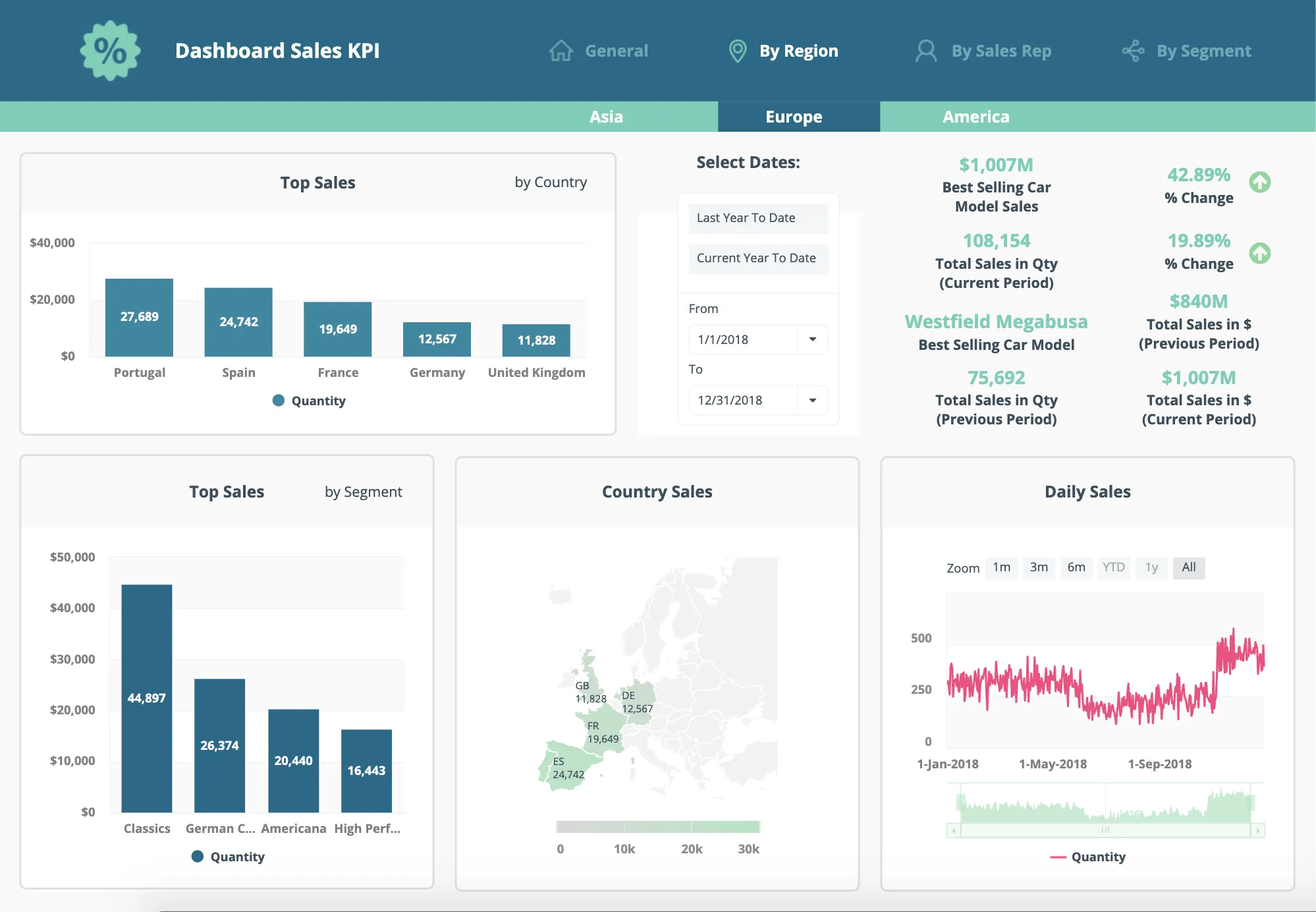Image resolution: width=1316 pixels, height=912 pixels.
Task: Switch to the Asia region tab
Action: click(606, 117)
